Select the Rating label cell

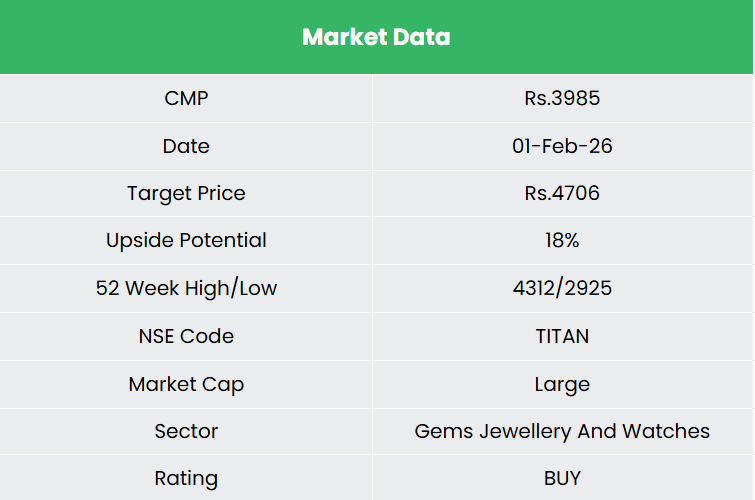pyautogui.click(x=186, y=479)
